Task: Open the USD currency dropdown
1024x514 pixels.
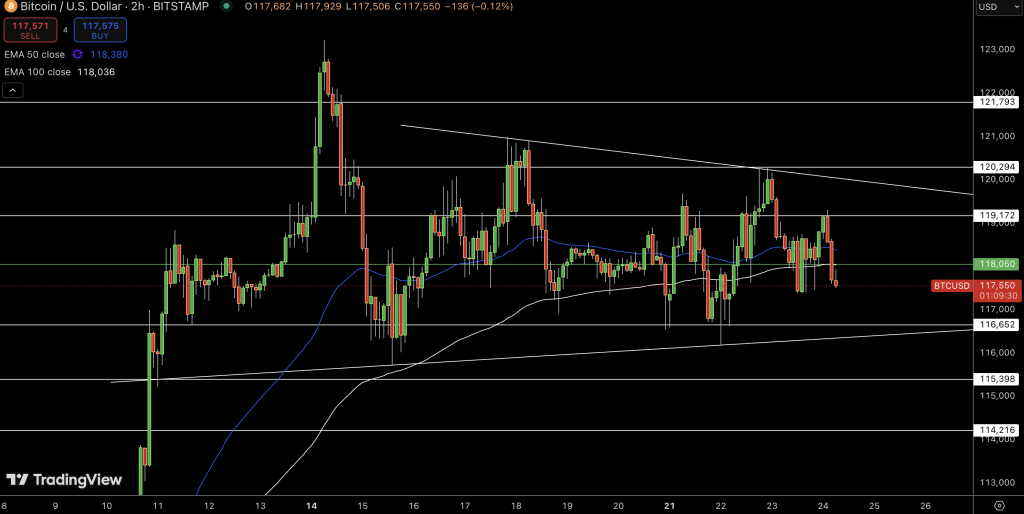Action: 998,7
